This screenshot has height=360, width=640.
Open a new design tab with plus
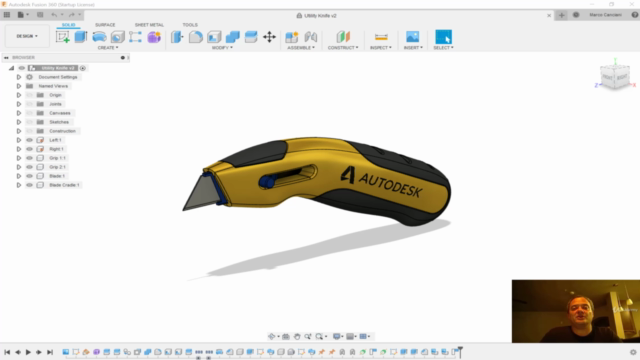tap(562, 16)
